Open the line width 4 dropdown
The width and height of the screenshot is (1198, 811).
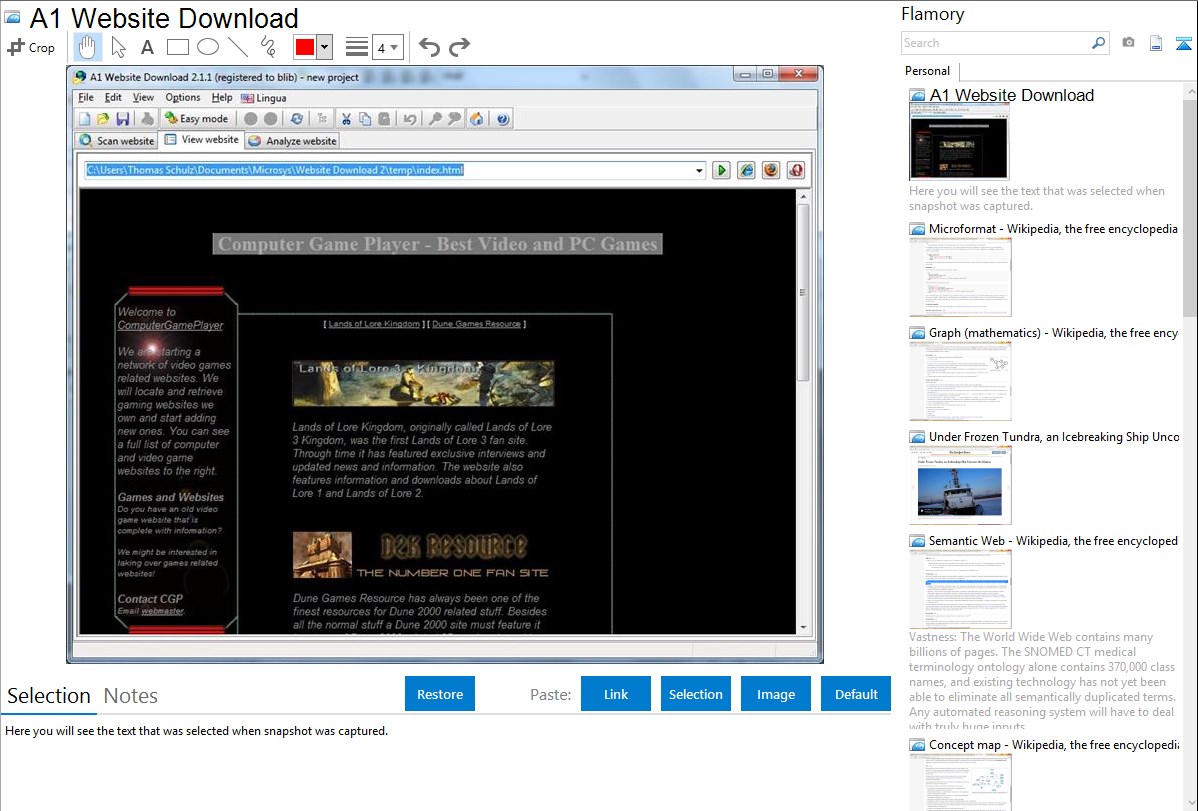click(388, 48)
